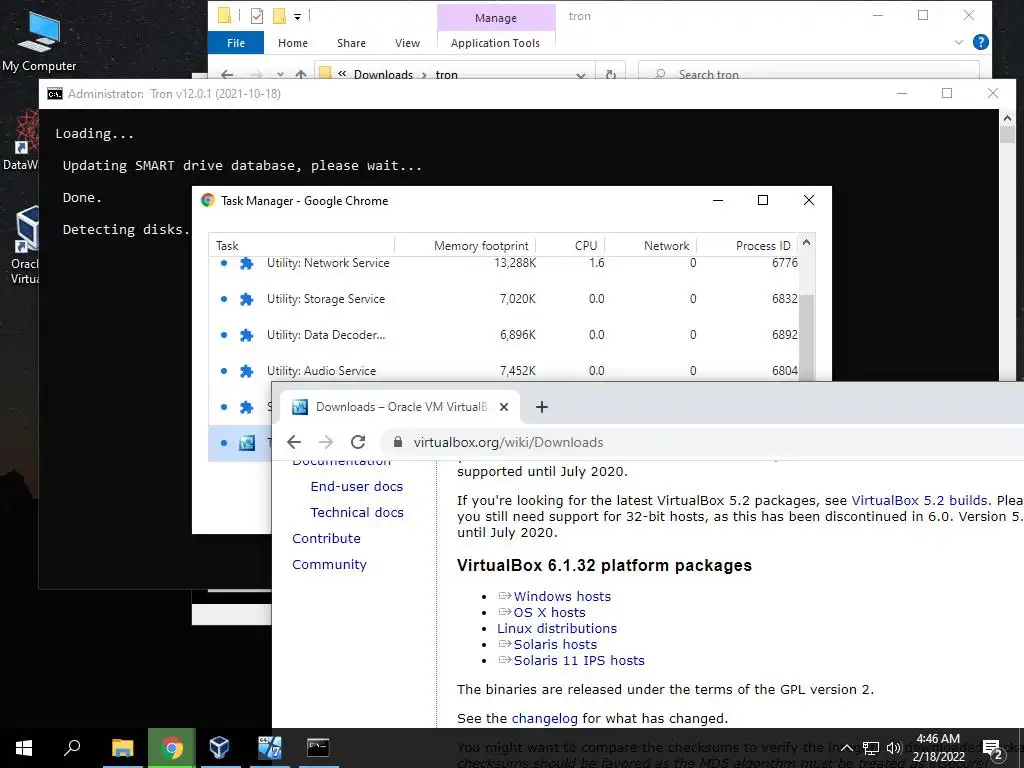Click the Chrome back arrow button
Viewport: 1024px width, 768px height.
click(294, 442)
